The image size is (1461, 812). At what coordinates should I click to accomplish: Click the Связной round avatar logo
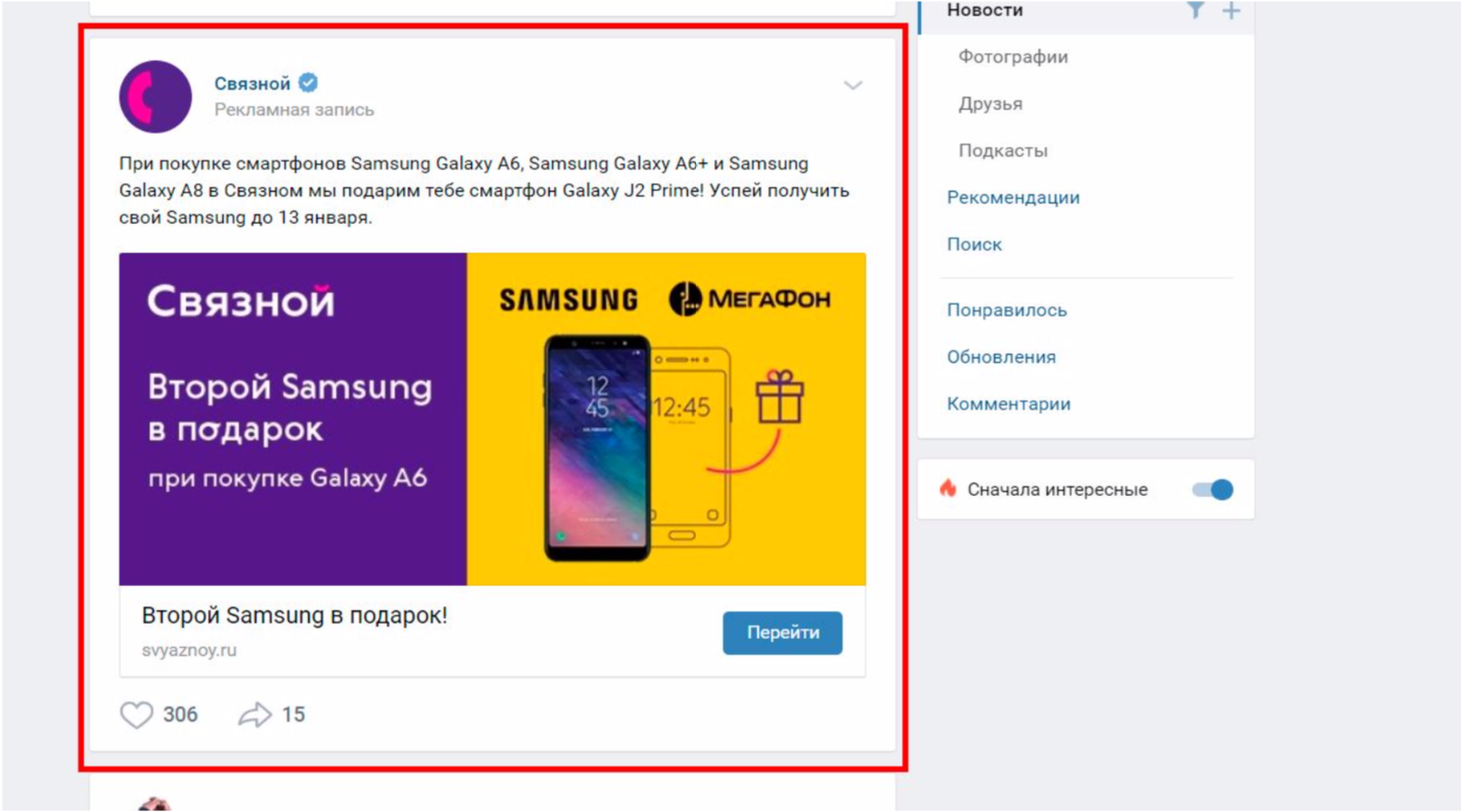tap(156, 96)
